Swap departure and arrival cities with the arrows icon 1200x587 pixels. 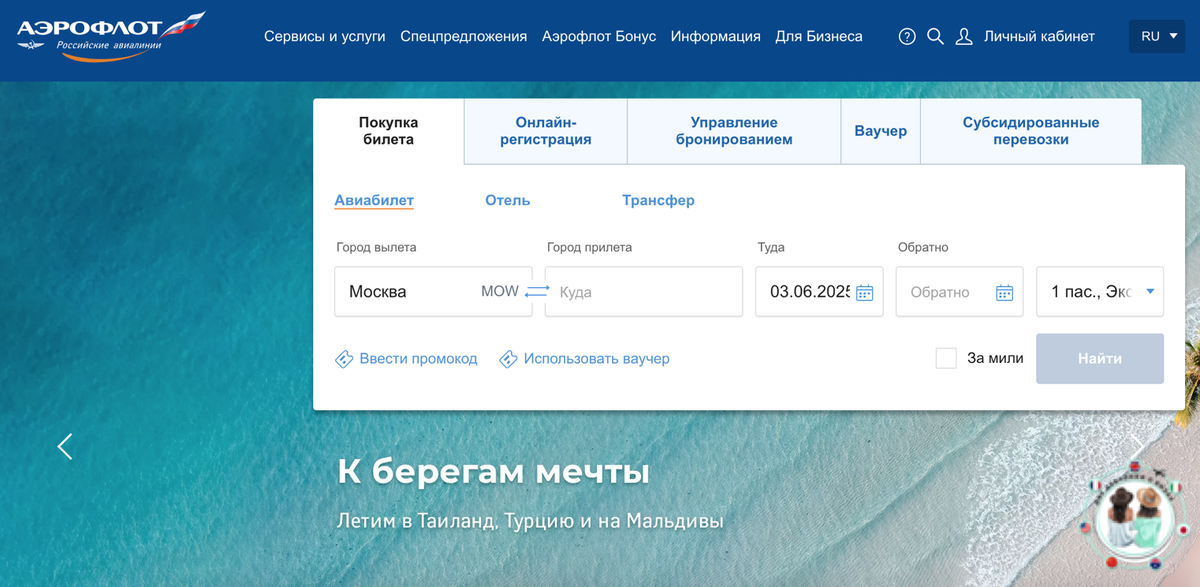[537, 291]
